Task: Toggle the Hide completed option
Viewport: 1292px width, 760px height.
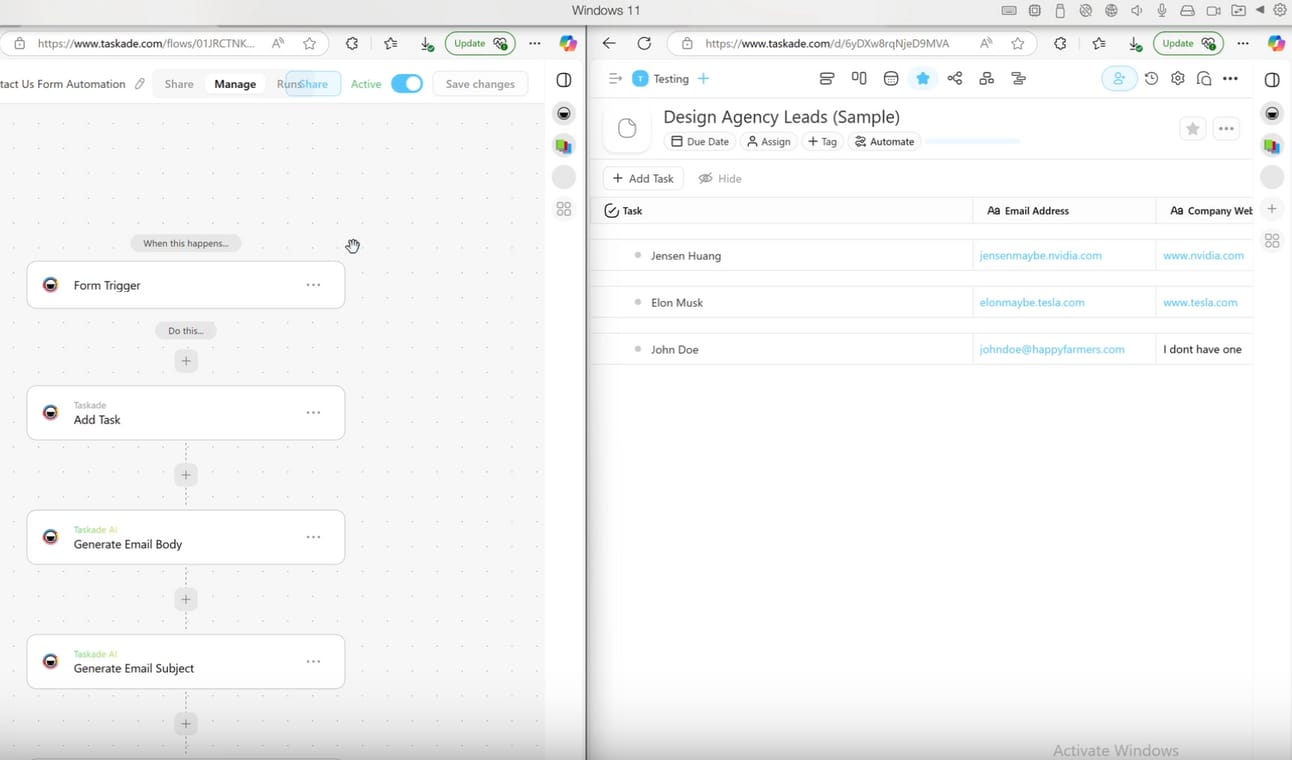Action: [720, 178]
